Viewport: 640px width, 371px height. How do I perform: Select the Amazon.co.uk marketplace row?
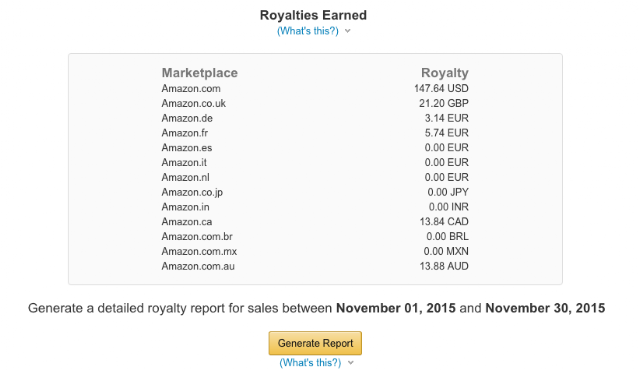click(315, 103)
